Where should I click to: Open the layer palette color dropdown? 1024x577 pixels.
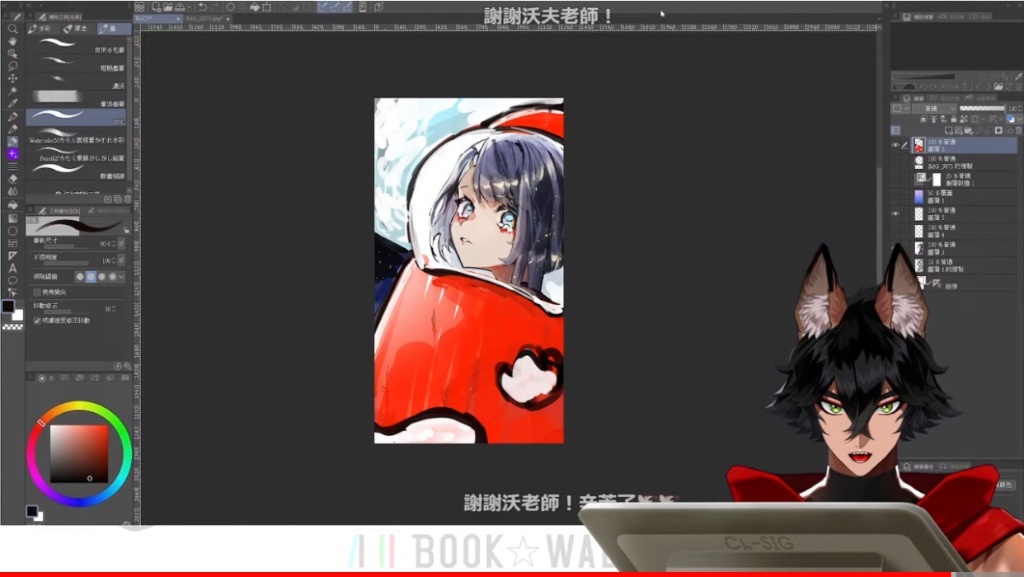pos(900,108)
